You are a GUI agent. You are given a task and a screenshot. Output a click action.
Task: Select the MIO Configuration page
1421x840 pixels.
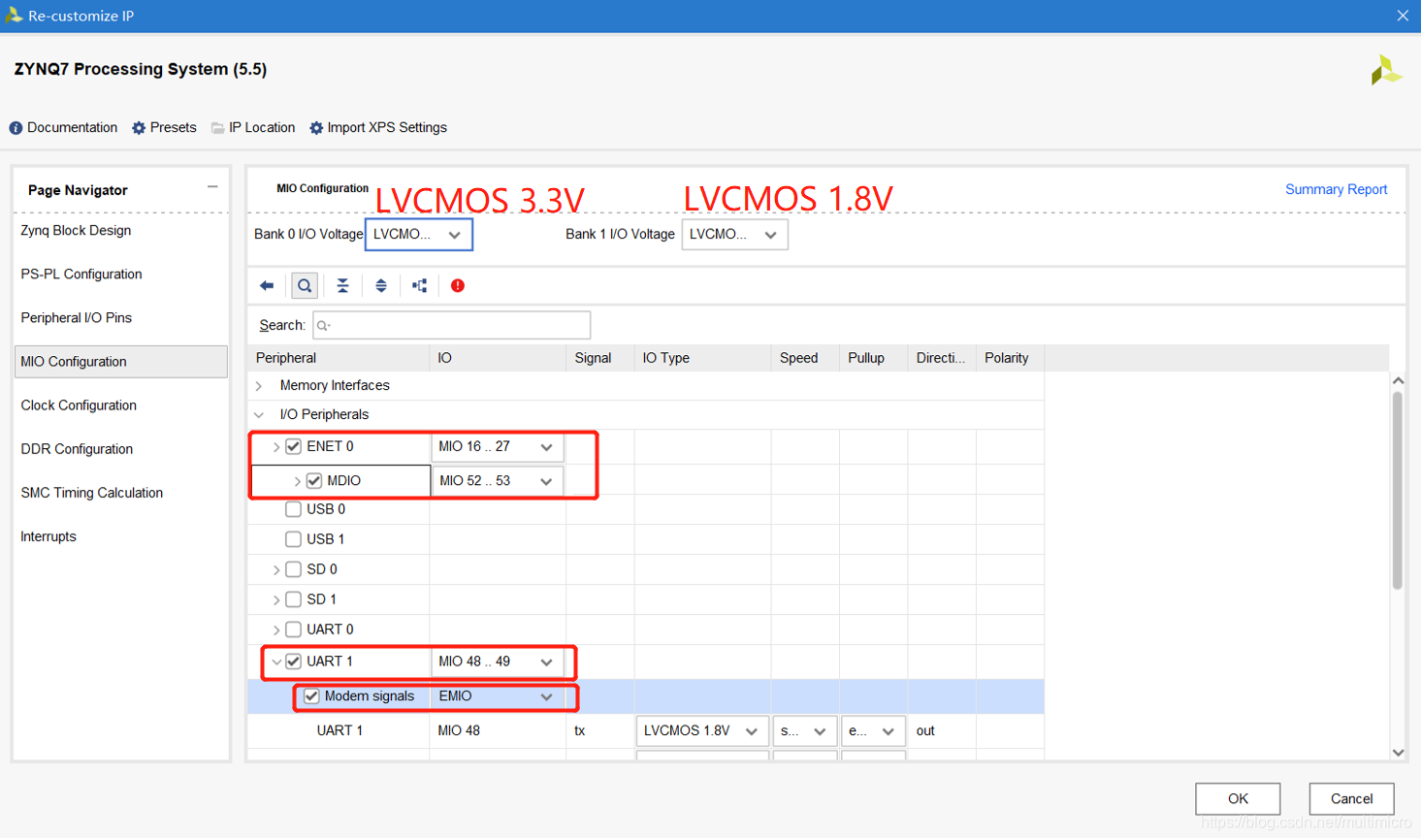(121, 362)
